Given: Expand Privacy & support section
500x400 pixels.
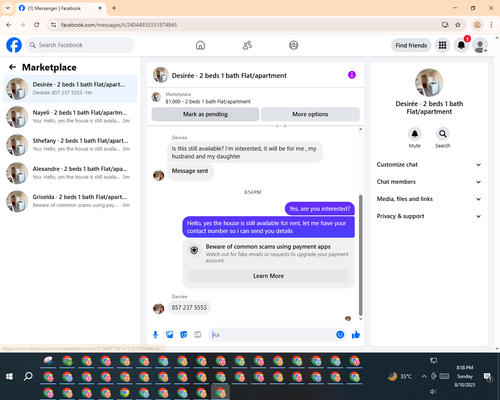Looking at the screenshot, I should (429, 216).
